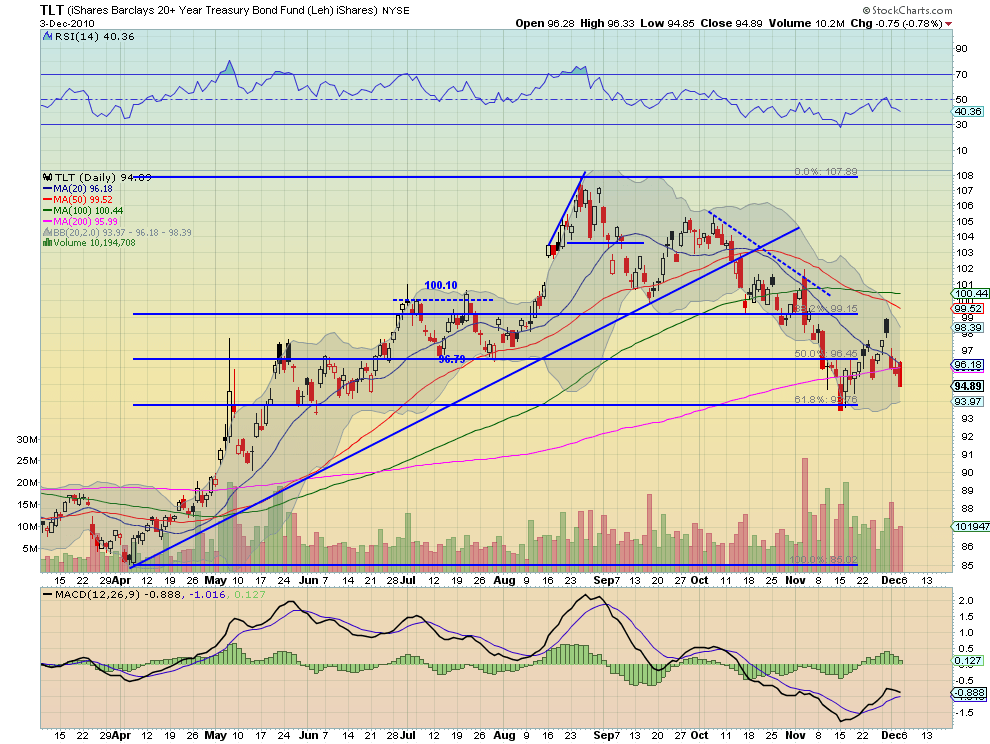Click the Chg -0.75 (-0.78%) value
The height and width of the screenshot is (744, 990).
[x=897, y=23]
